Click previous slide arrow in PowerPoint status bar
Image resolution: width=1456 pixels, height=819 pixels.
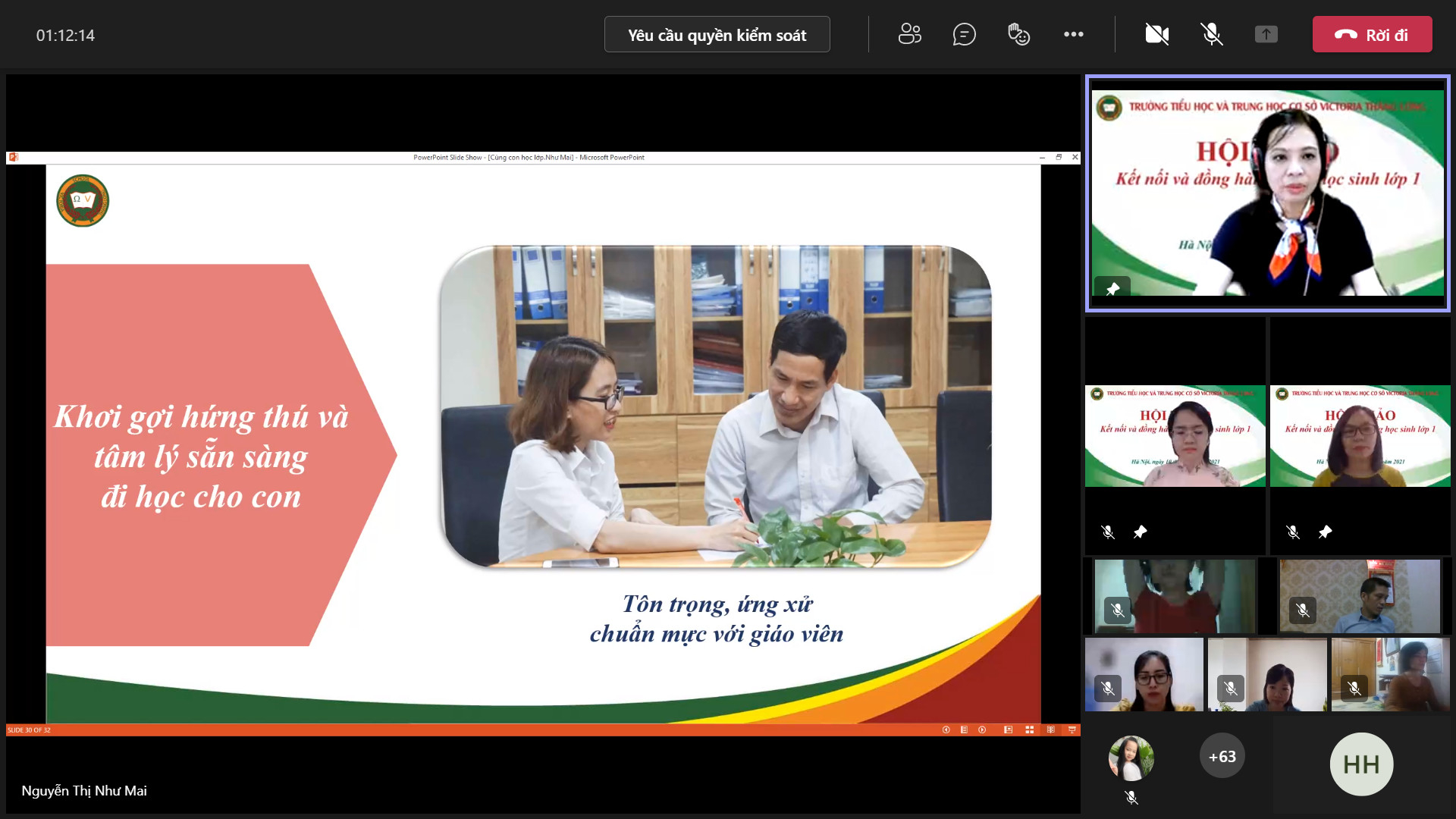(946, 730)
